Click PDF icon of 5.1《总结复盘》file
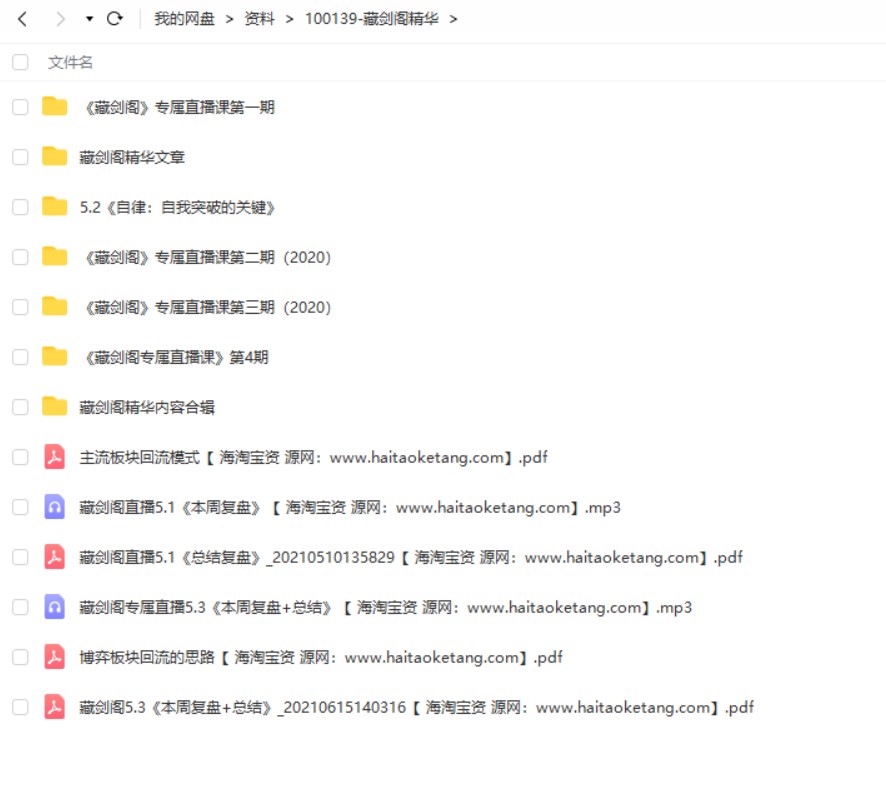 pos(55,557)
